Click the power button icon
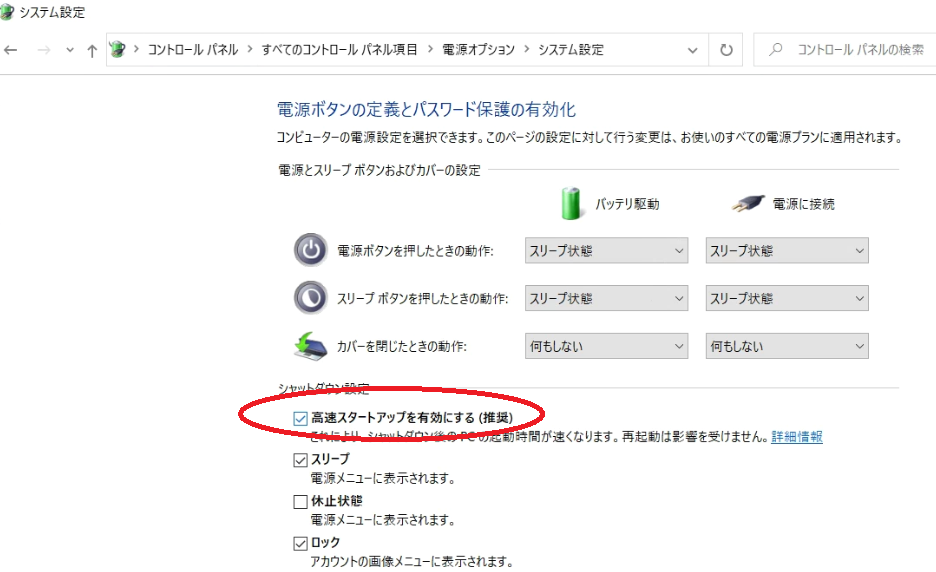936x572 pixels. pos(310,250)
